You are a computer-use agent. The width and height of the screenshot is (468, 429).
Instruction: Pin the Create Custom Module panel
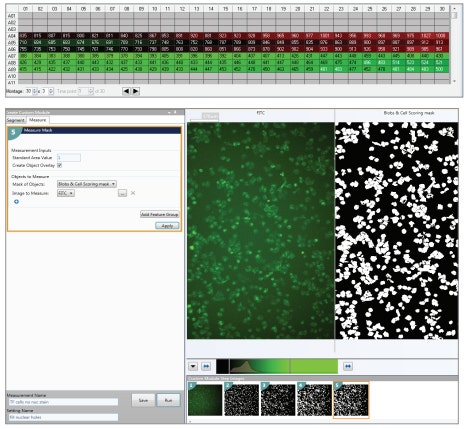[x=175, y=112]
